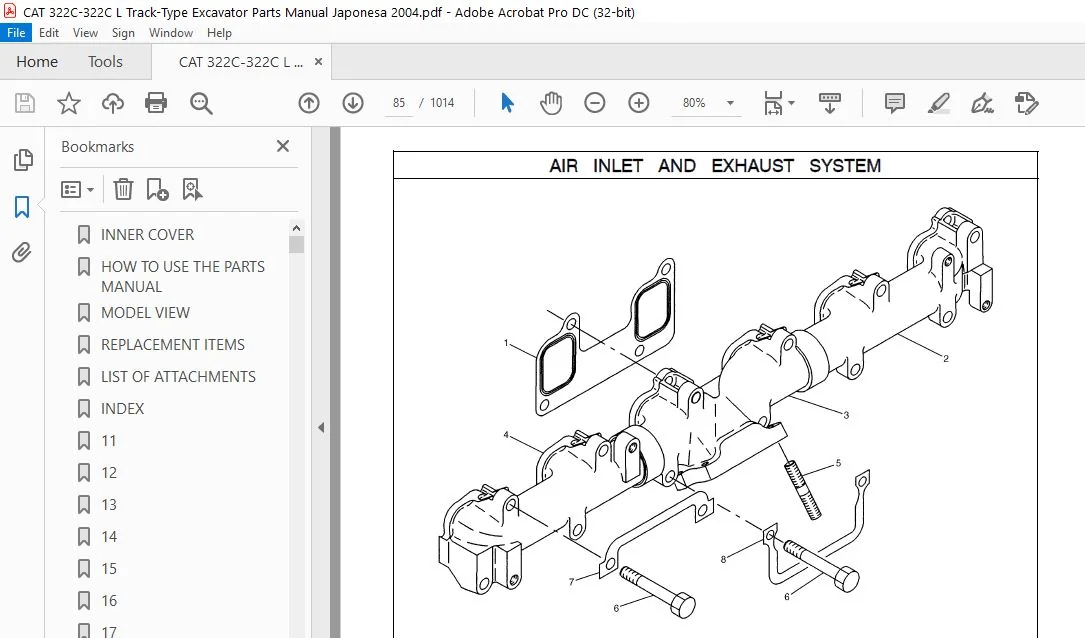Image resolution: width=1085 pixels, height=638 pixels.
Task: Open the find text magnifier icon
Action: click(x=201, y=103)
